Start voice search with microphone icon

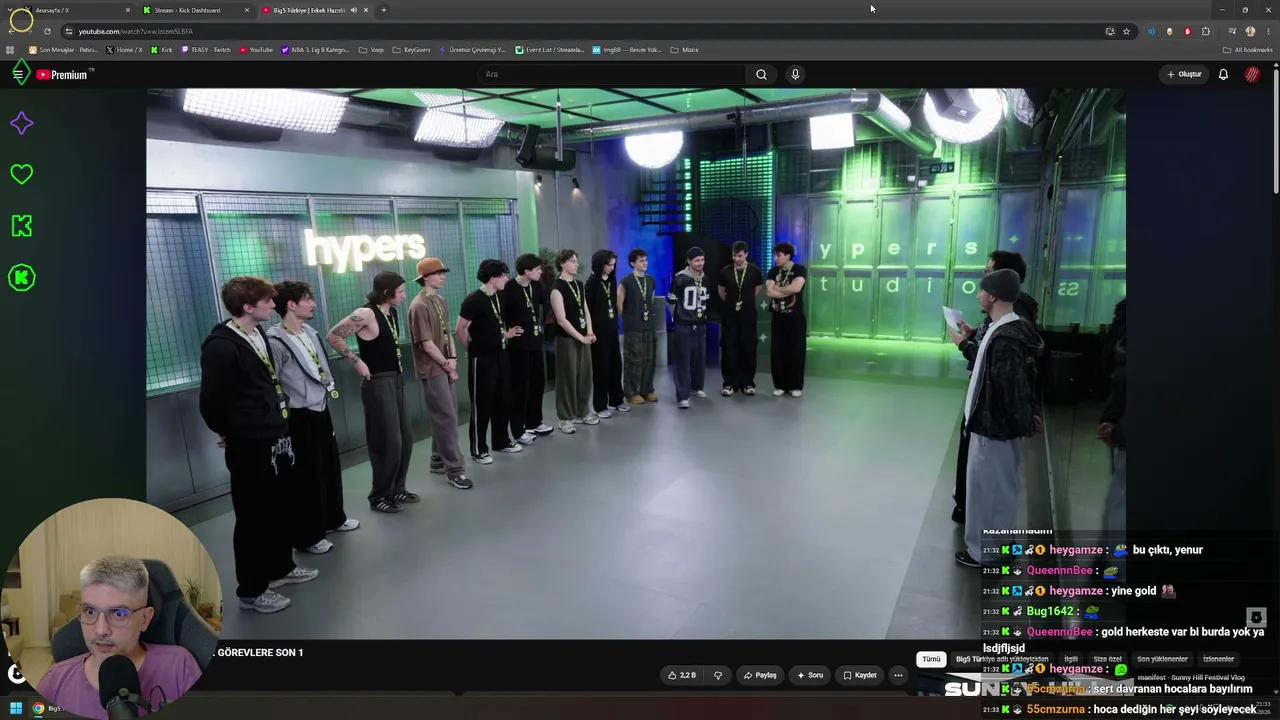click(795, 74)
